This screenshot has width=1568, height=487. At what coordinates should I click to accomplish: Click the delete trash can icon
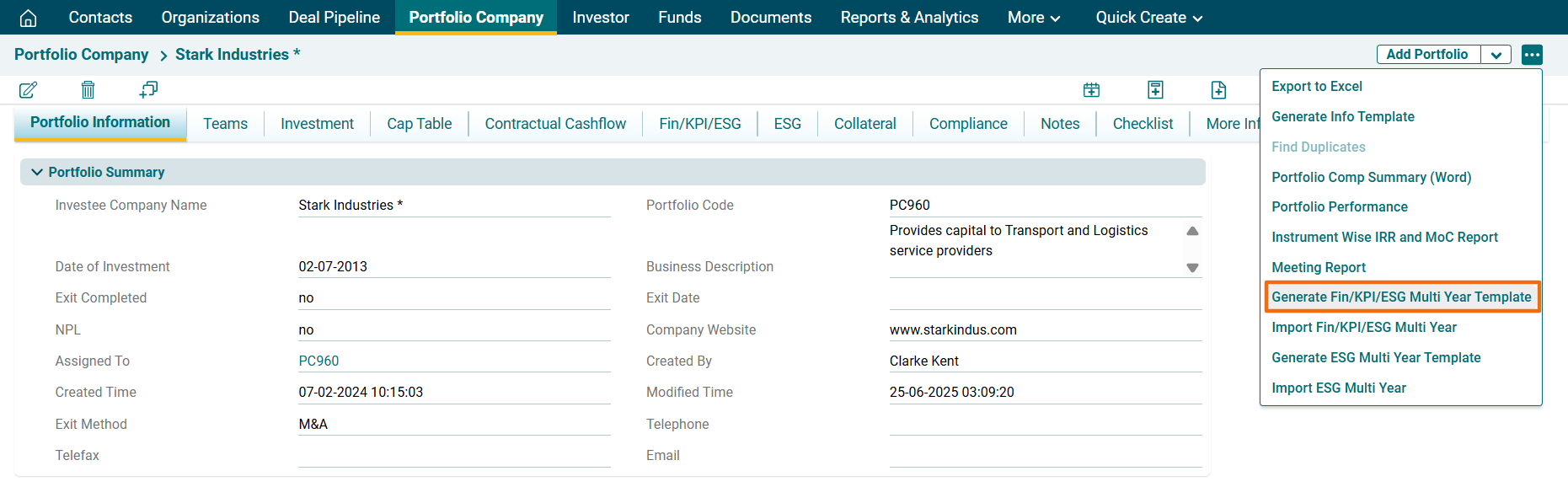[88, 90]
